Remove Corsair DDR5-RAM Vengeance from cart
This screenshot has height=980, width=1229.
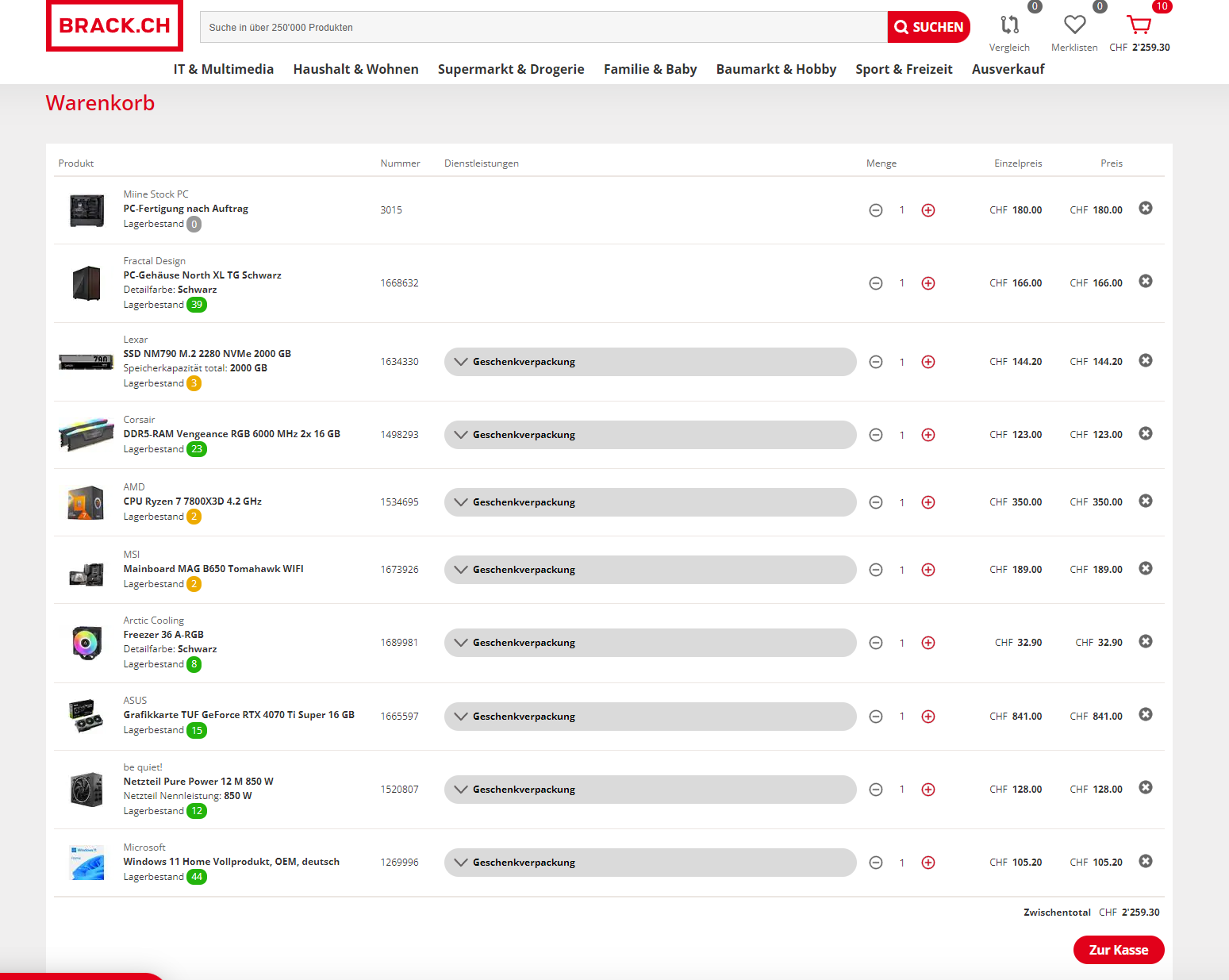click(1146, 433)
